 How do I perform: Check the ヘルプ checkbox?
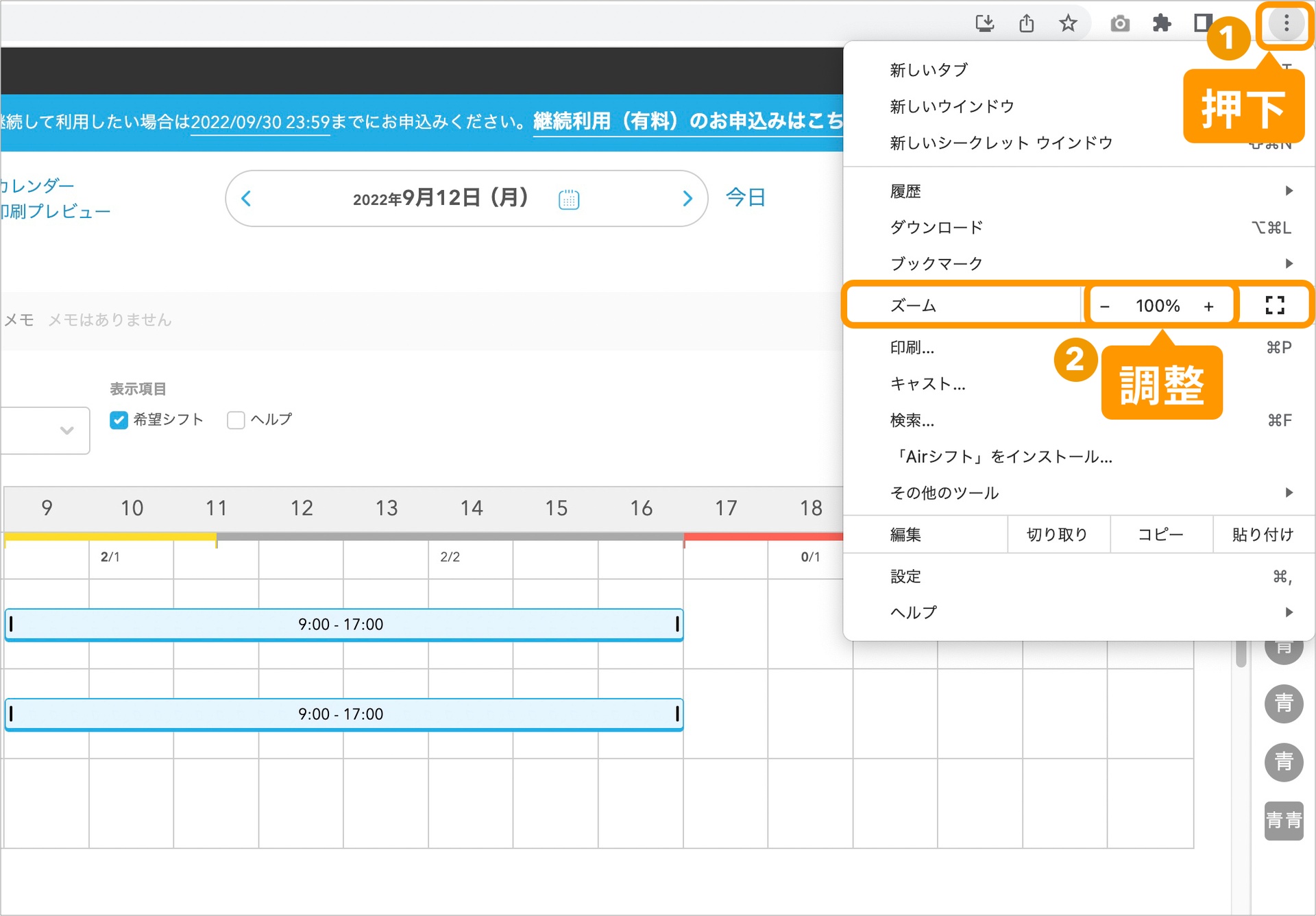coord(236,420)
